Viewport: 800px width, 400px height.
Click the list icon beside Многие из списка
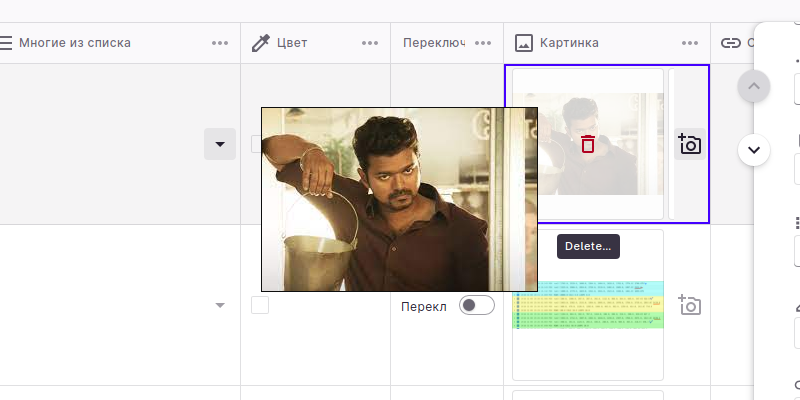pyautogui.click(x=5, y=43)
